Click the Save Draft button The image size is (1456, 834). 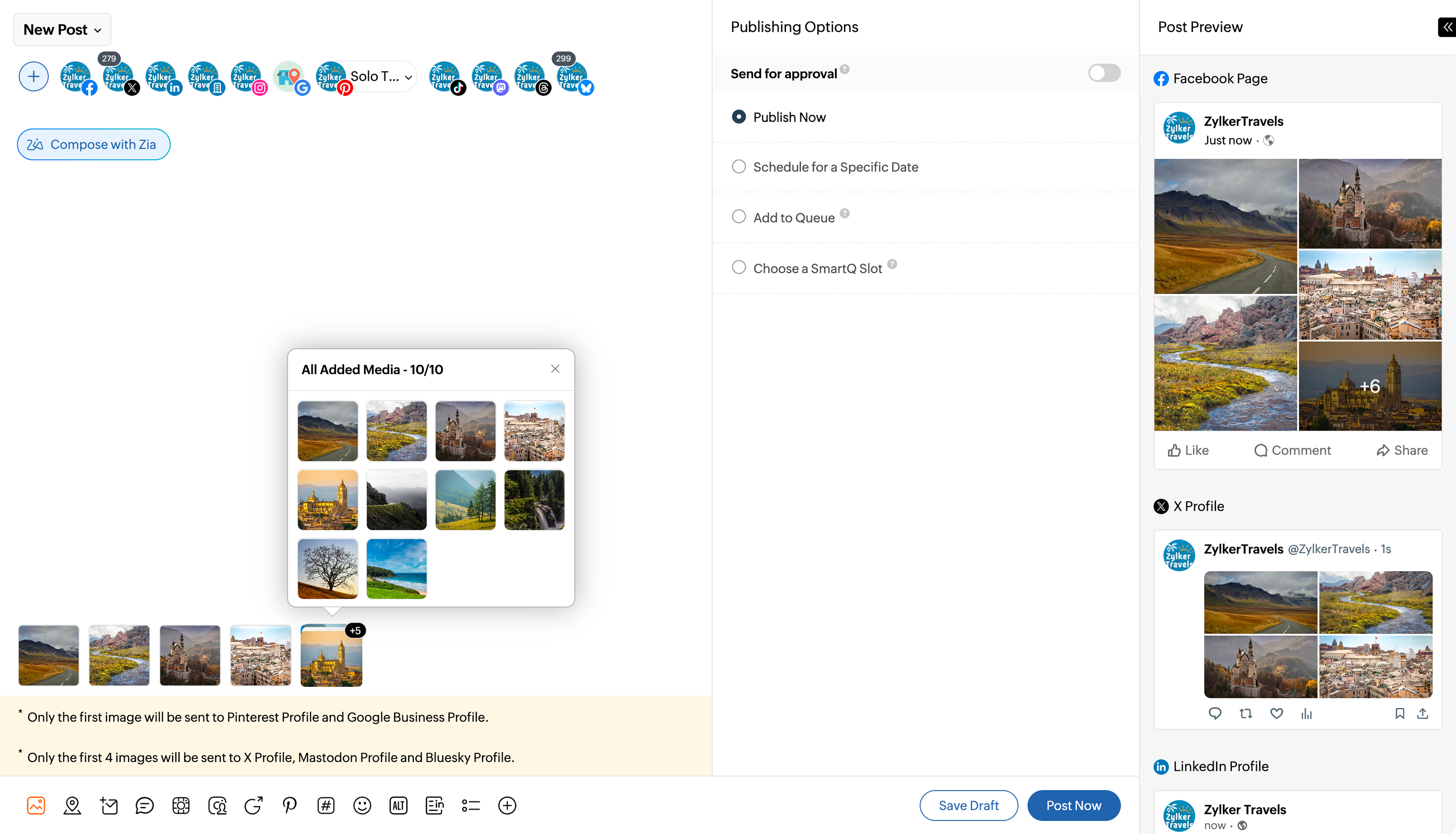[968, 805]
